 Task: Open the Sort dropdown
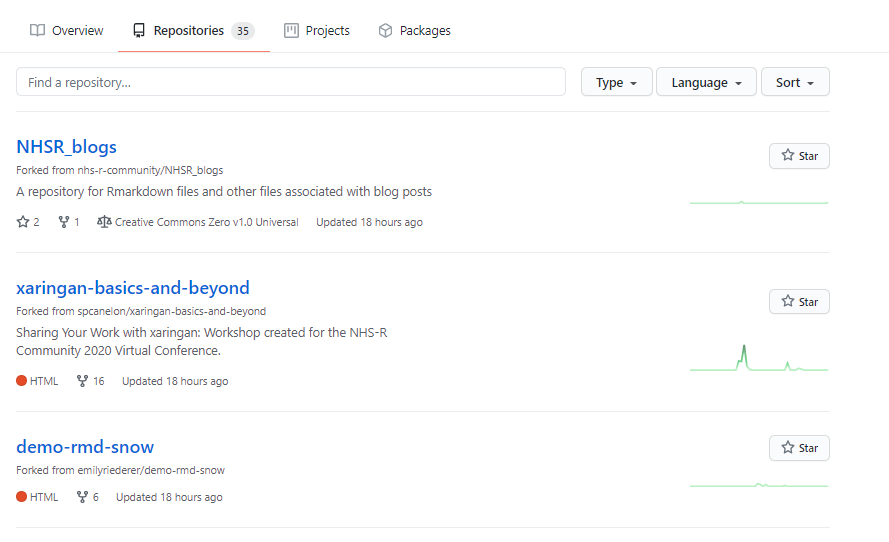tap(795, 82)
